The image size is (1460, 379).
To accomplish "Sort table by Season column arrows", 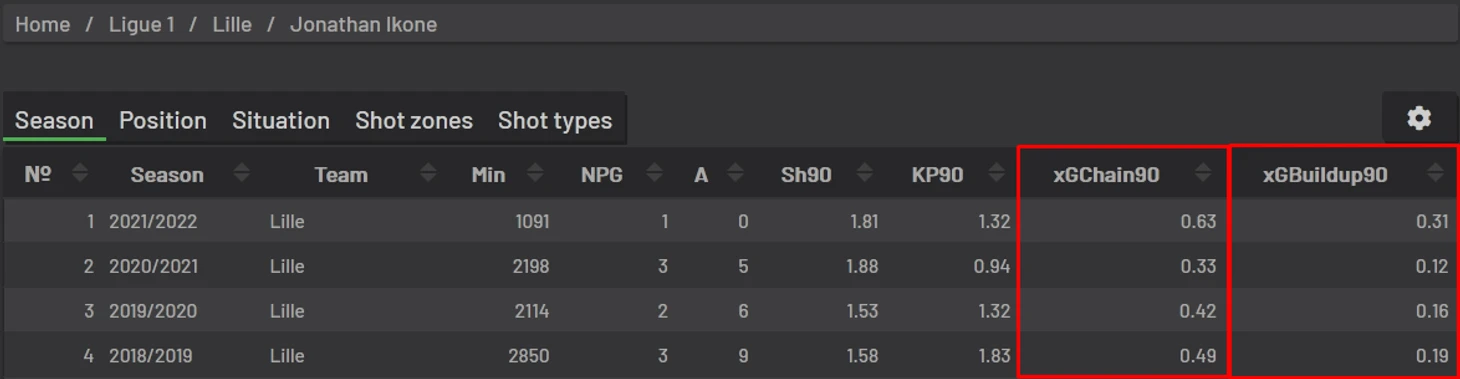I will tap(241, 174).
